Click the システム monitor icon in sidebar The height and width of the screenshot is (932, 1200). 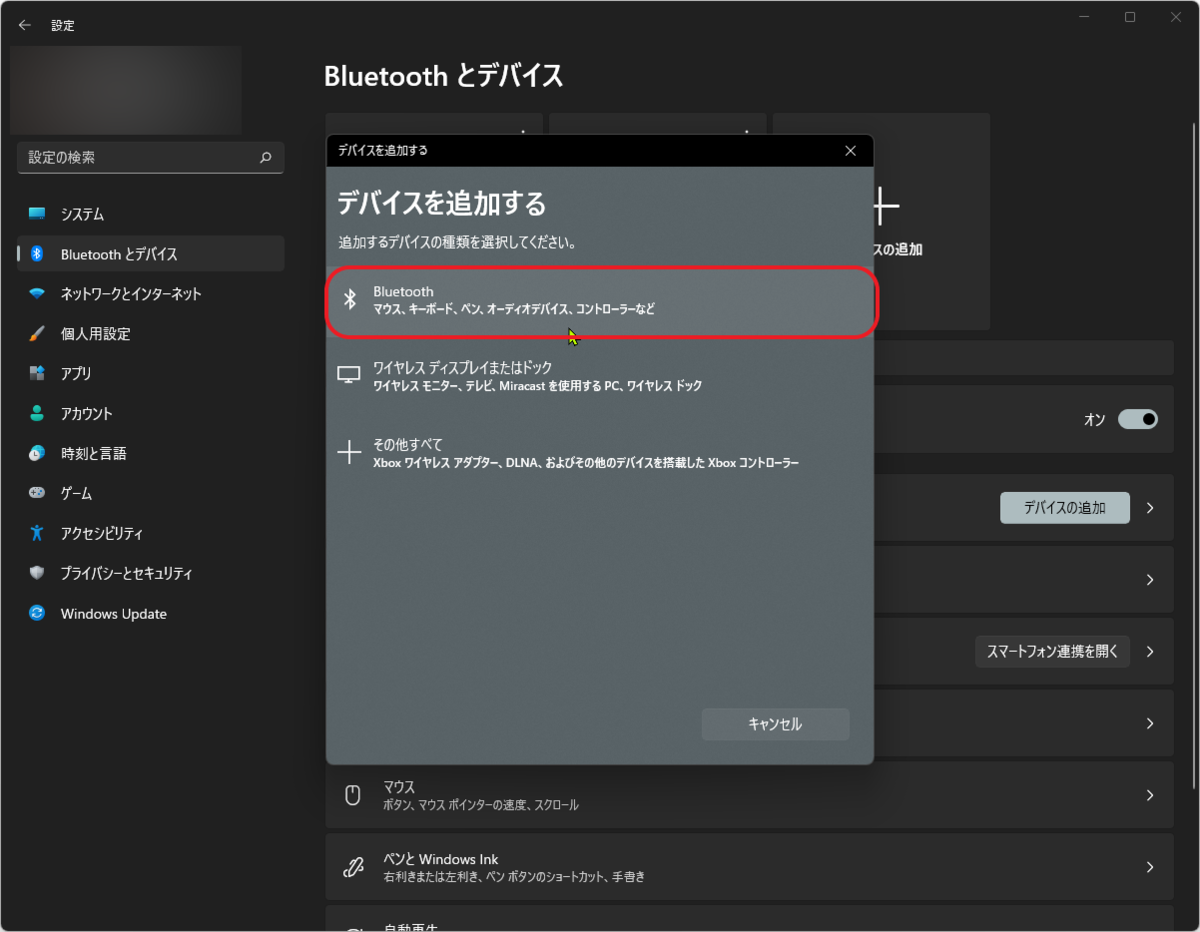click(x=37, y=214)
